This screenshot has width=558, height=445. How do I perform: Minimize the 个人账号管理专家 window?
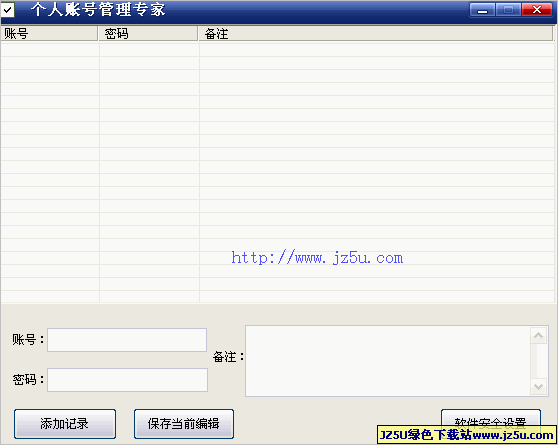coord(482,10)
